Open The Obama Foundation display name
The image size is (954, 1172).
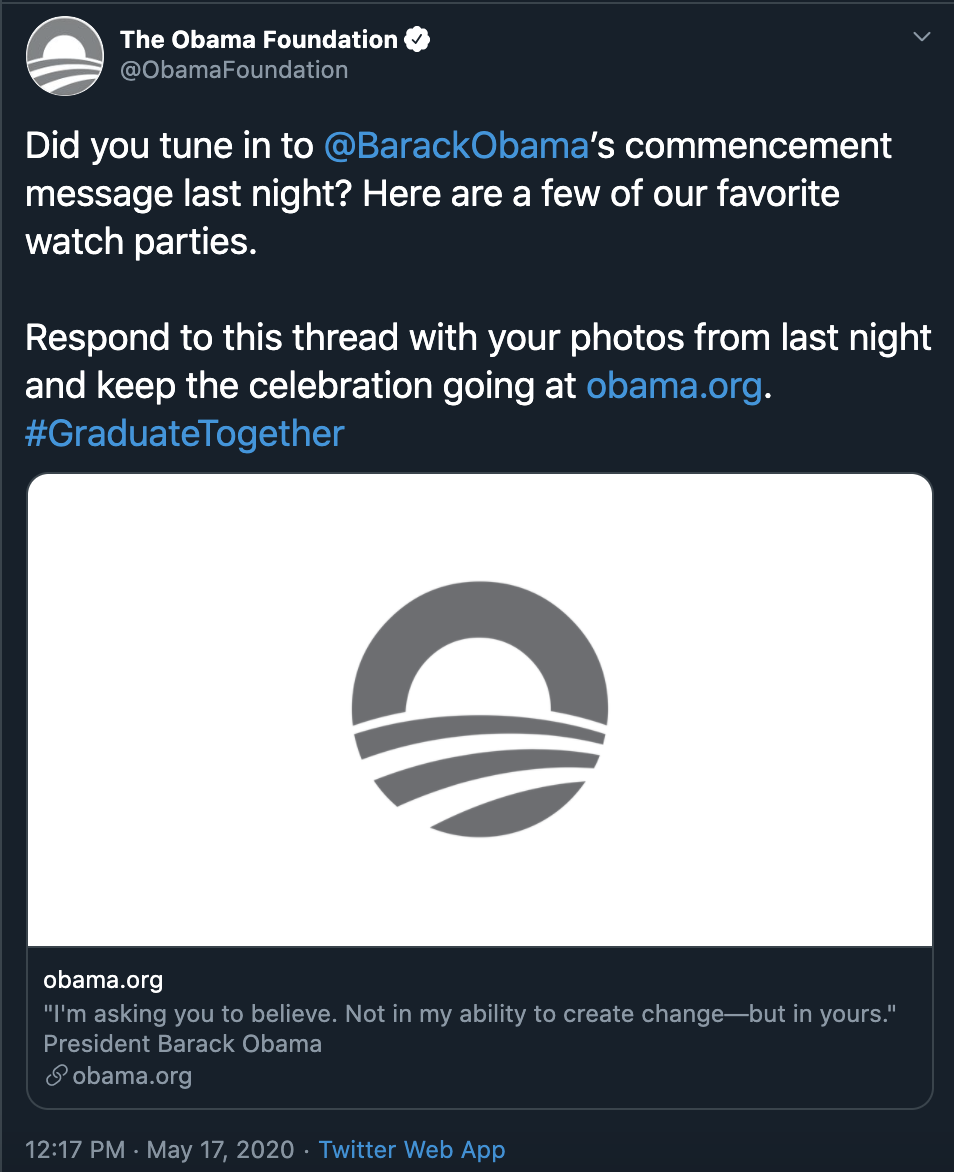tap(259, 39)
